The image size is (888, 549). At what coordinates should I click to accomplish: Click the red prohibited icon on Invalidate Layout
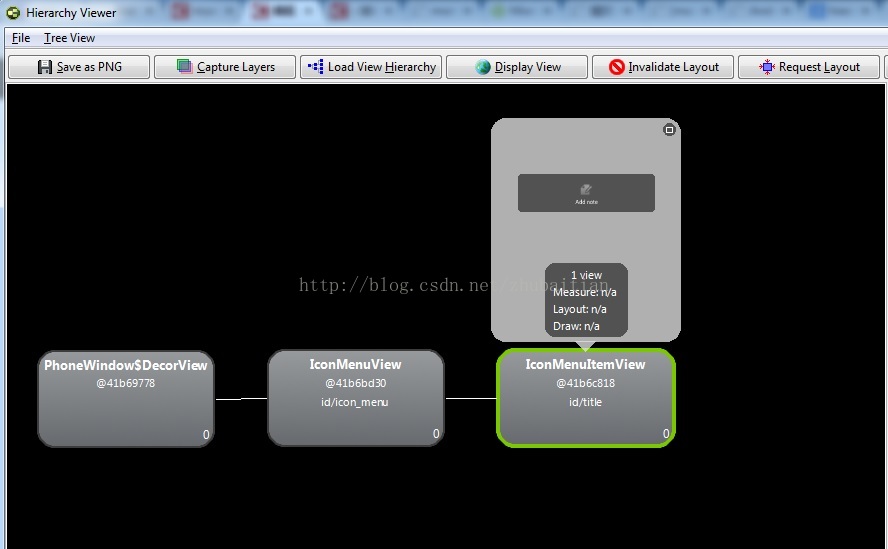[617, 67]
